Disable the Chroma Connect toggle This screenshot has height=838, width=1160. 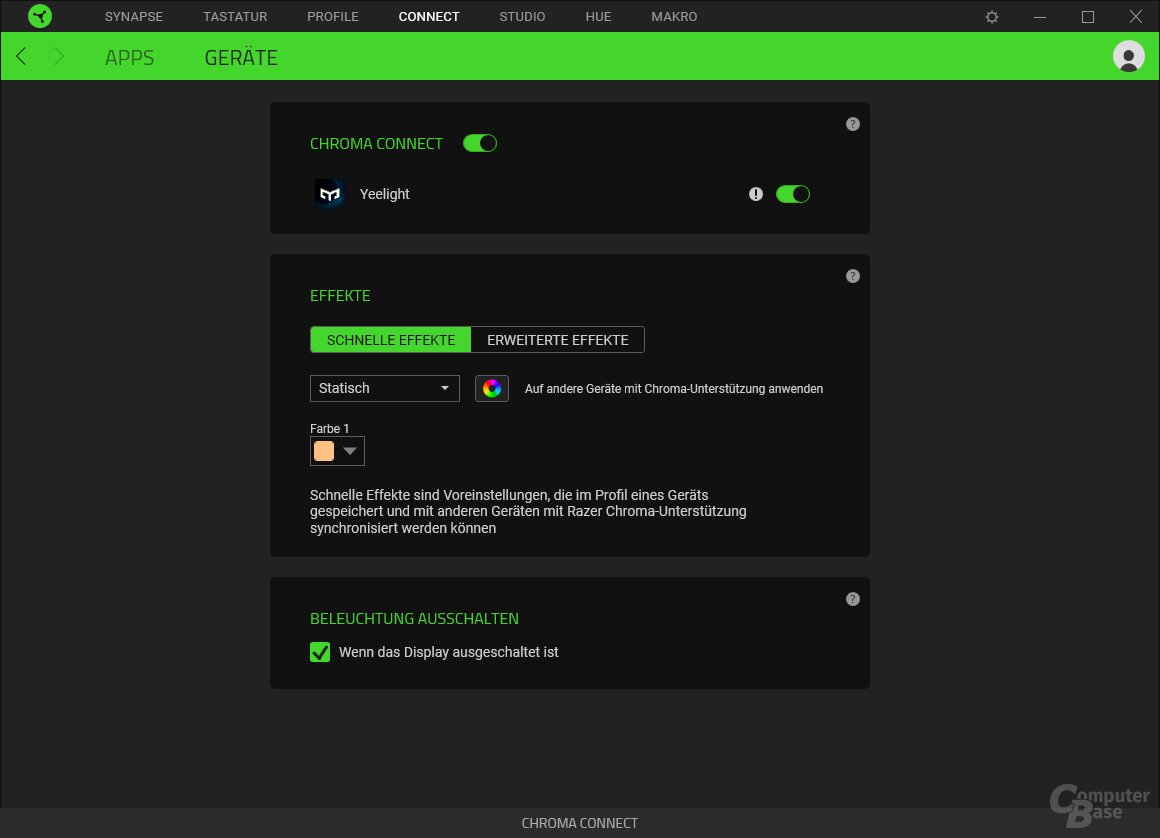tap(479, 143)
